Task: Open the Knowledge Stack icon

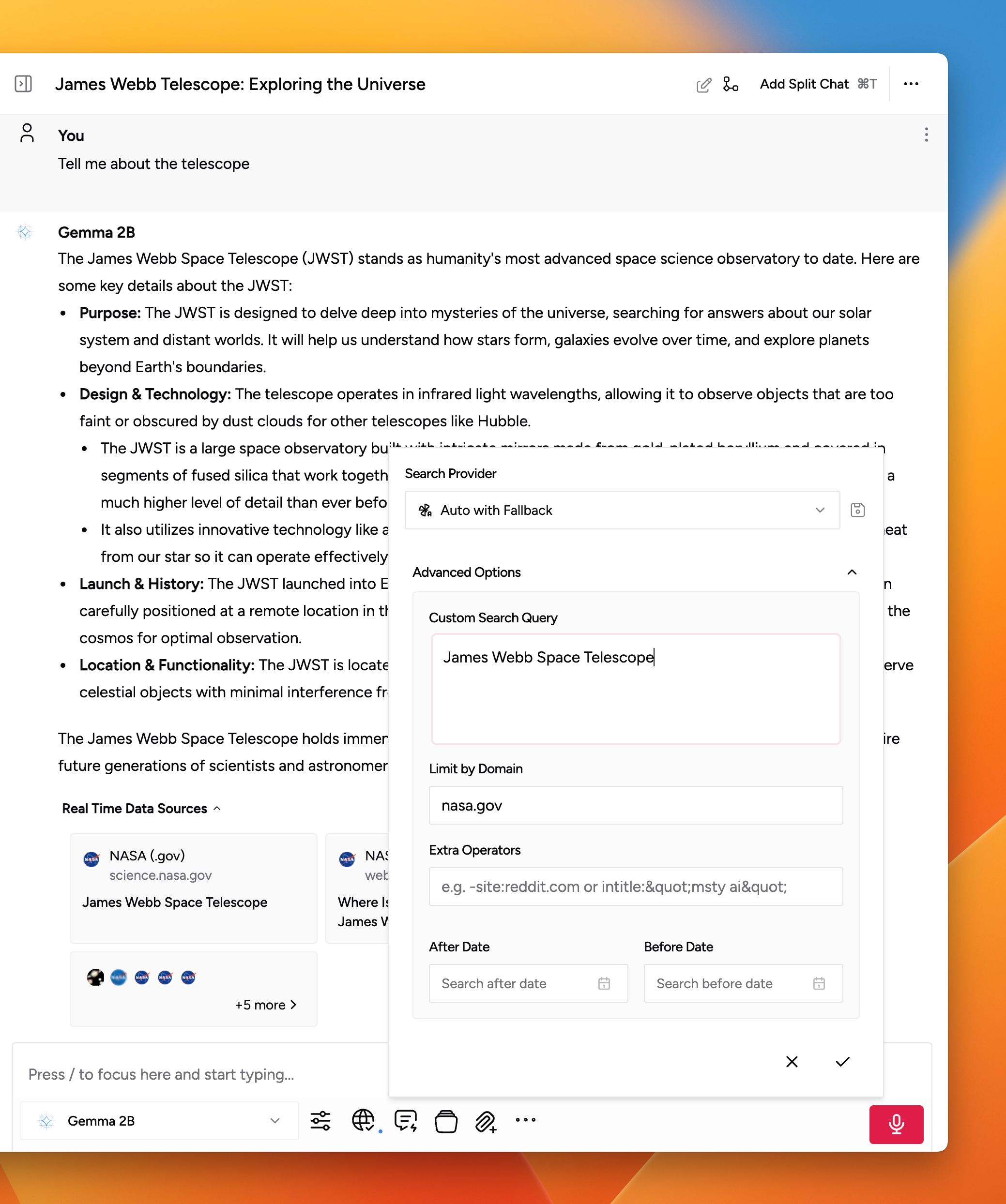Action: tap(446, 1120)
